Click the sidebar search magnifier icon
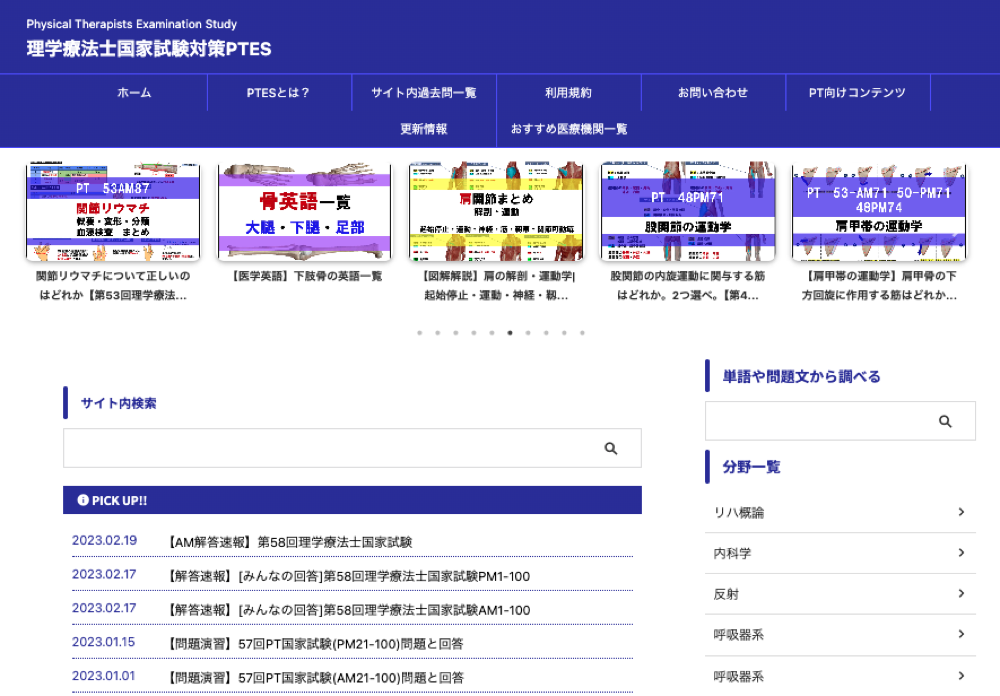The height and width of the screenshot is (696, 1000). pos(945,421)
